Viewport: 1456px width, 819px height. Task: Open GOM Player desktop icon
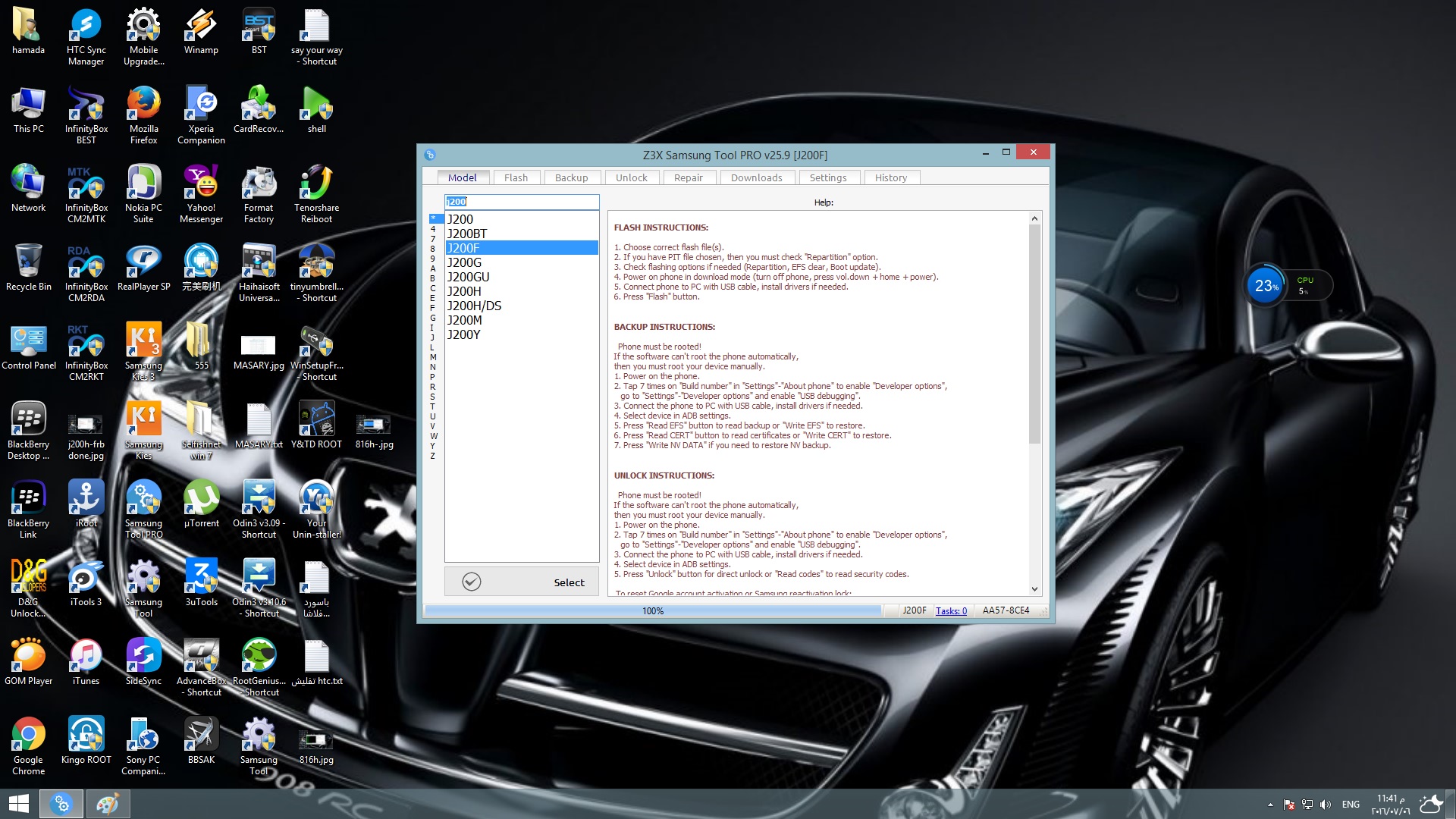(x=28, y=663)
